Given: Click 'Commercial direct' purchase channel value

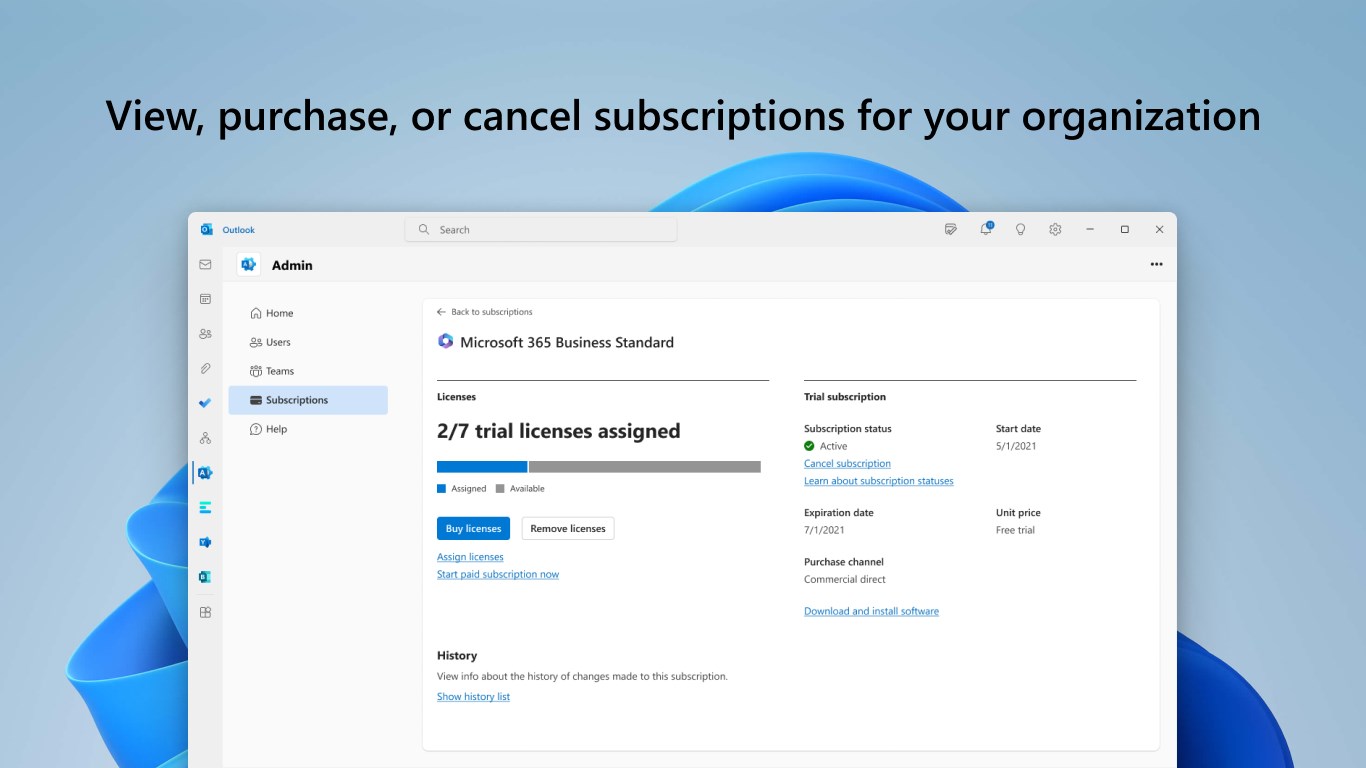Looking at the screenshot, I should coord(845,579).
